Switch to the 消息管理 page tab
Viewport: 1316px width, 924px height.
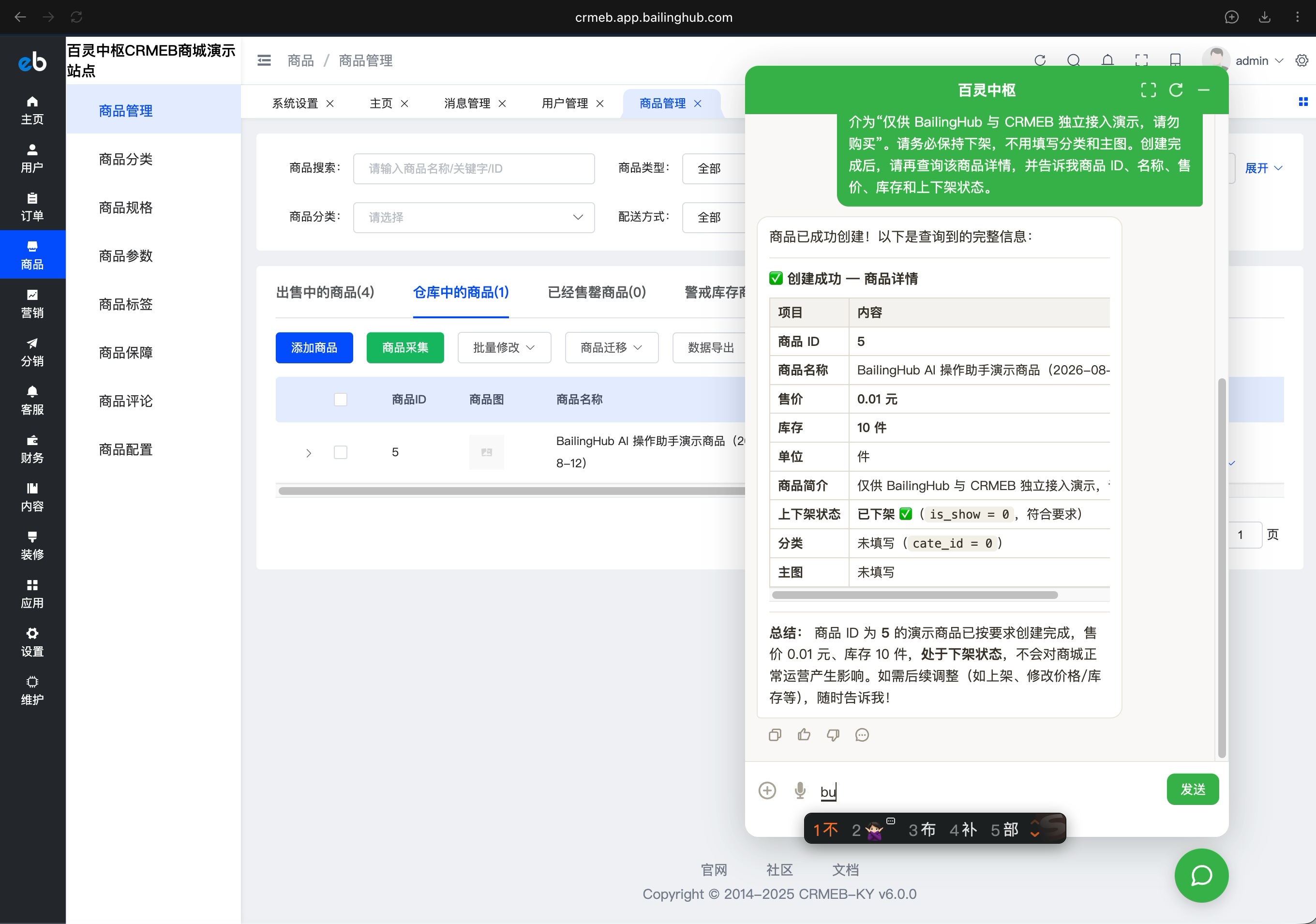pos(466,103)
